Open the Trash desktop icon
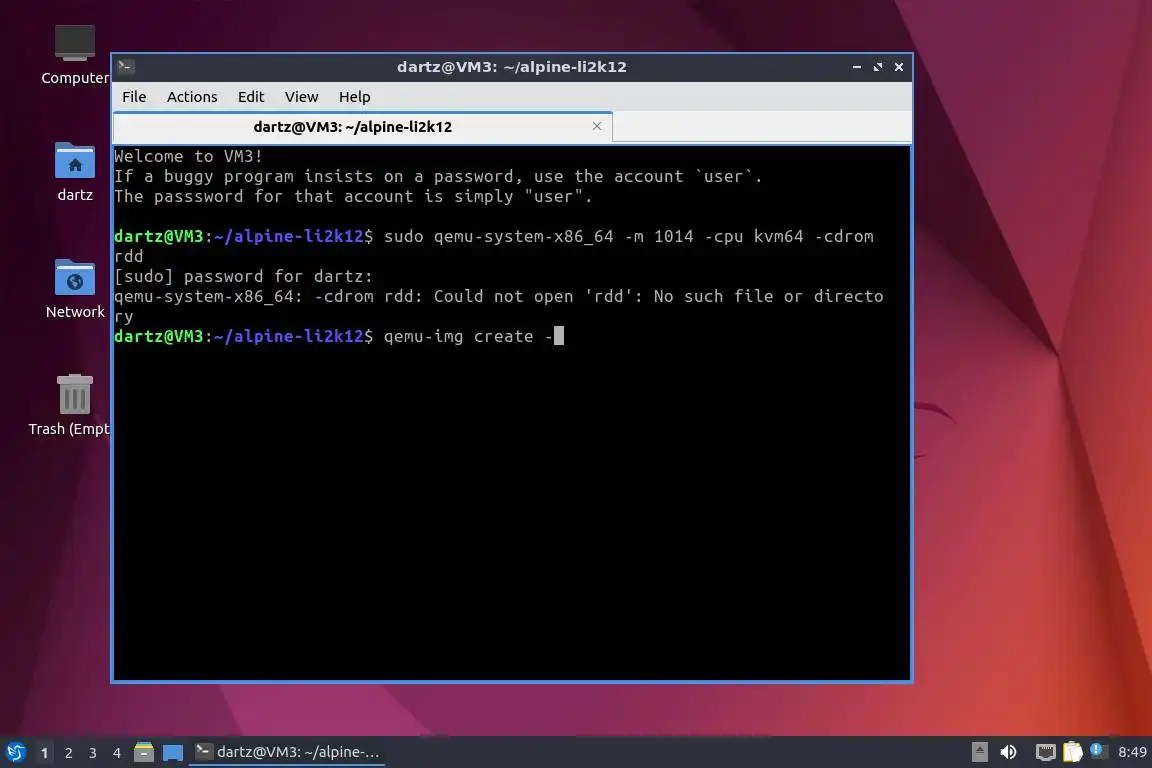This screenshot has height=768, width=1152. click(73, 406)
